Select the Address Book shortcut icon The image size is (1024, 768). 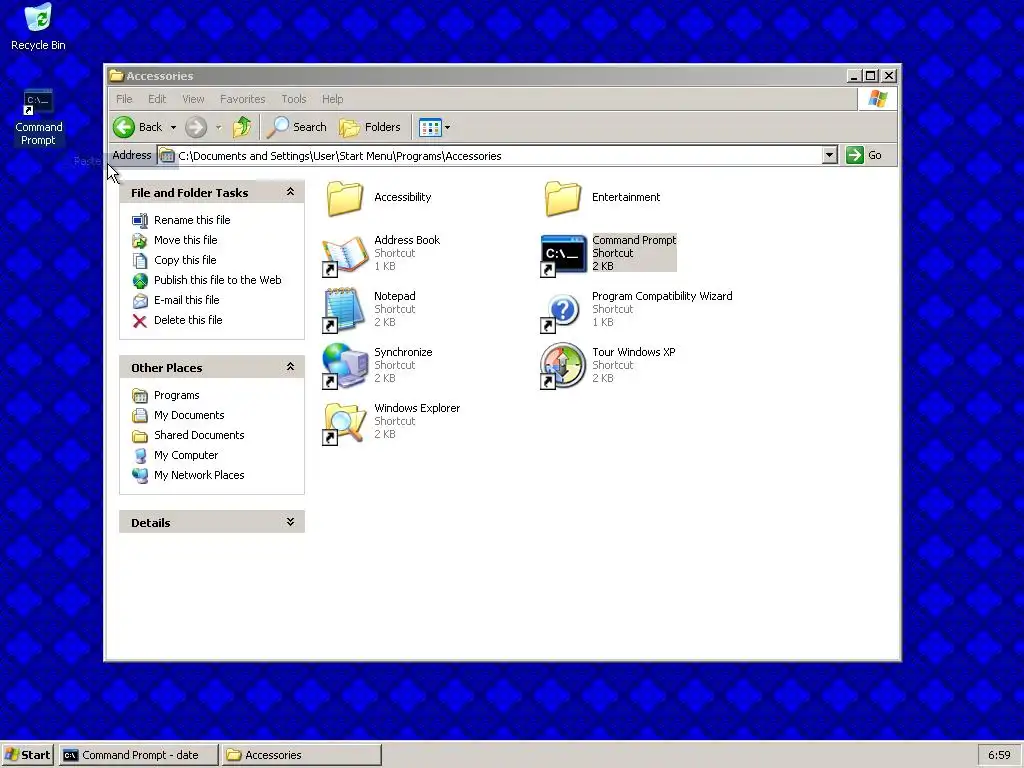345,255
